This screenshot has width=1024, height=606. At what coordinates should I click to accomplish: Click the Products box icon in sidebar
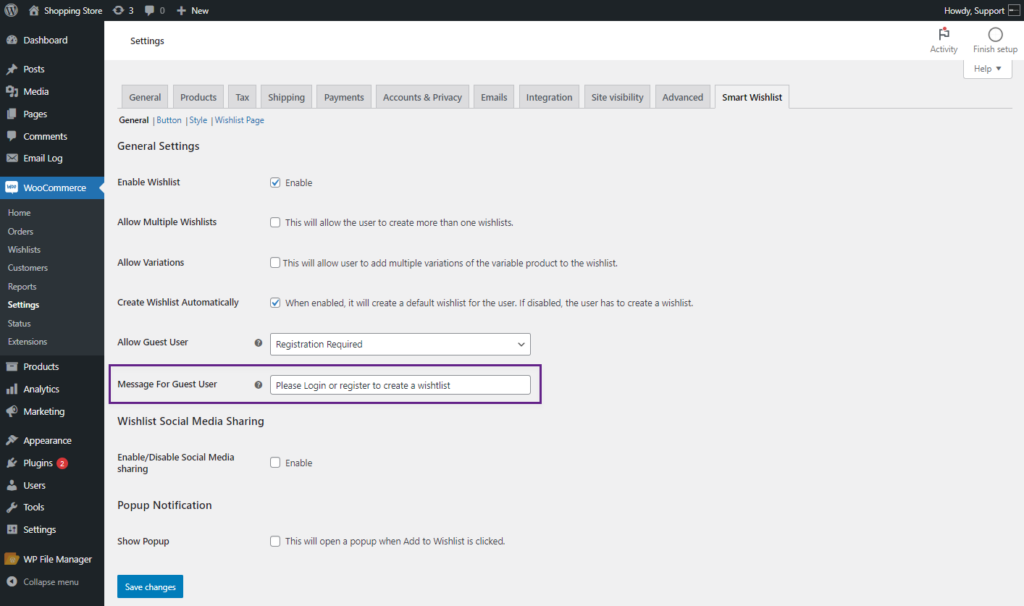coord(12,366)
